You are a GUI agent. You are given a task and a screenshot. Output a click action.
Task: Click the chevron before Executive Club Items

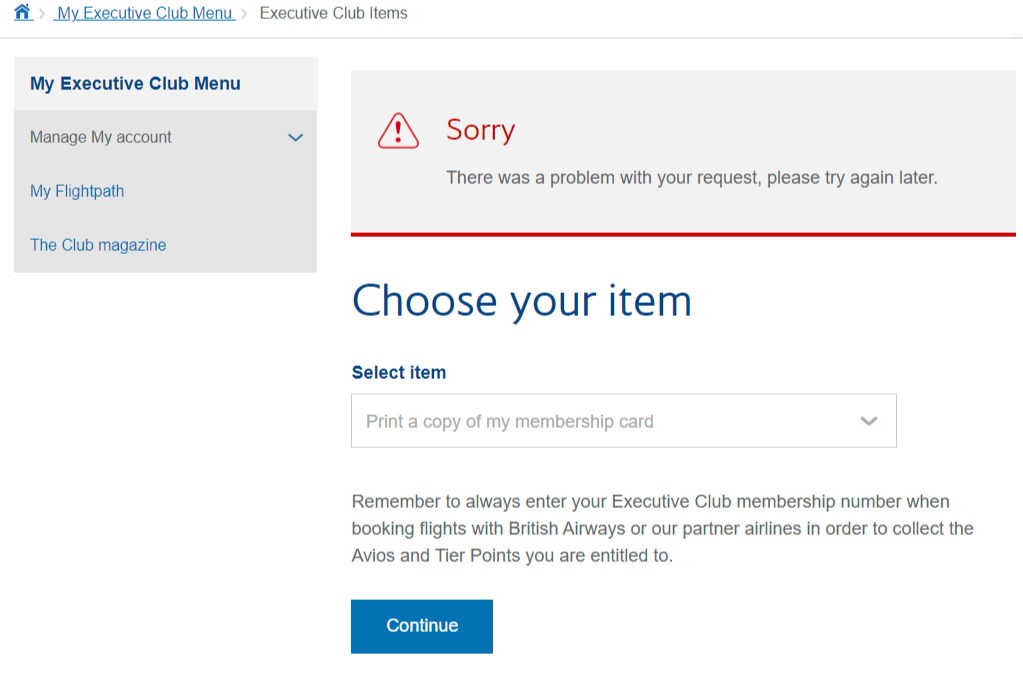pos(244,14)
